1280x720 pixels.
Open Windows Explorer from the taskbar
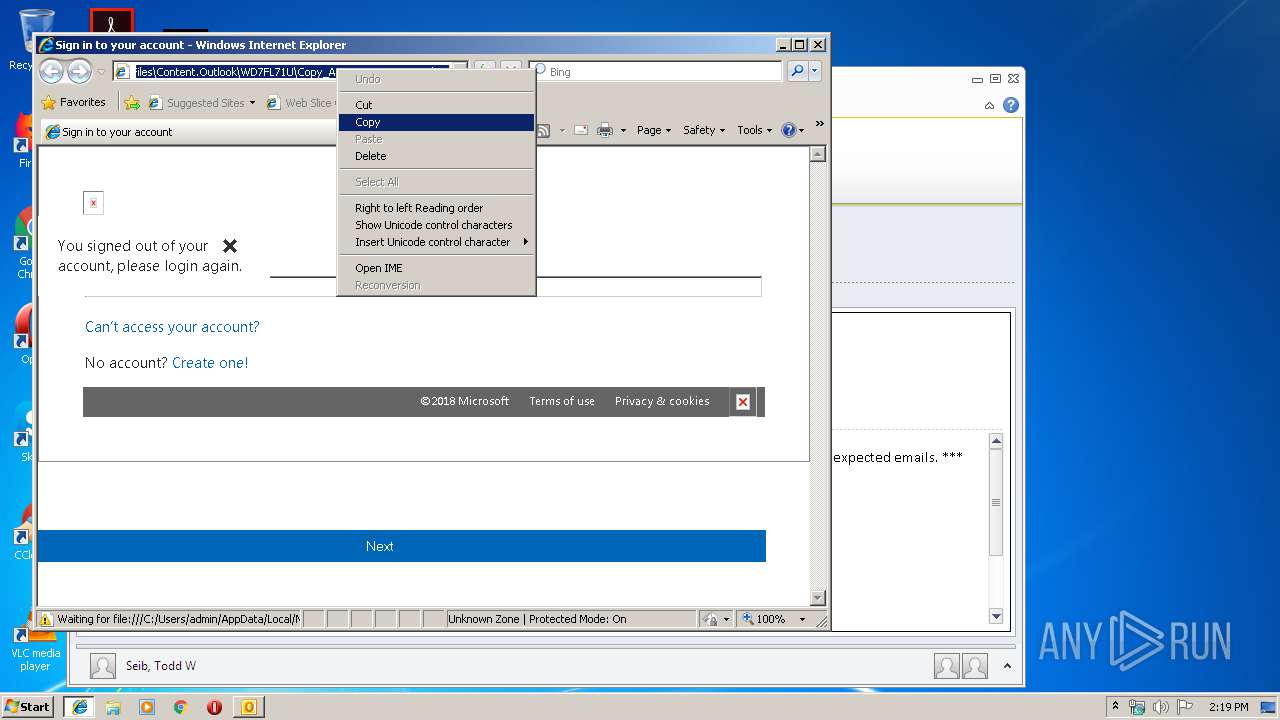point(113,706)
